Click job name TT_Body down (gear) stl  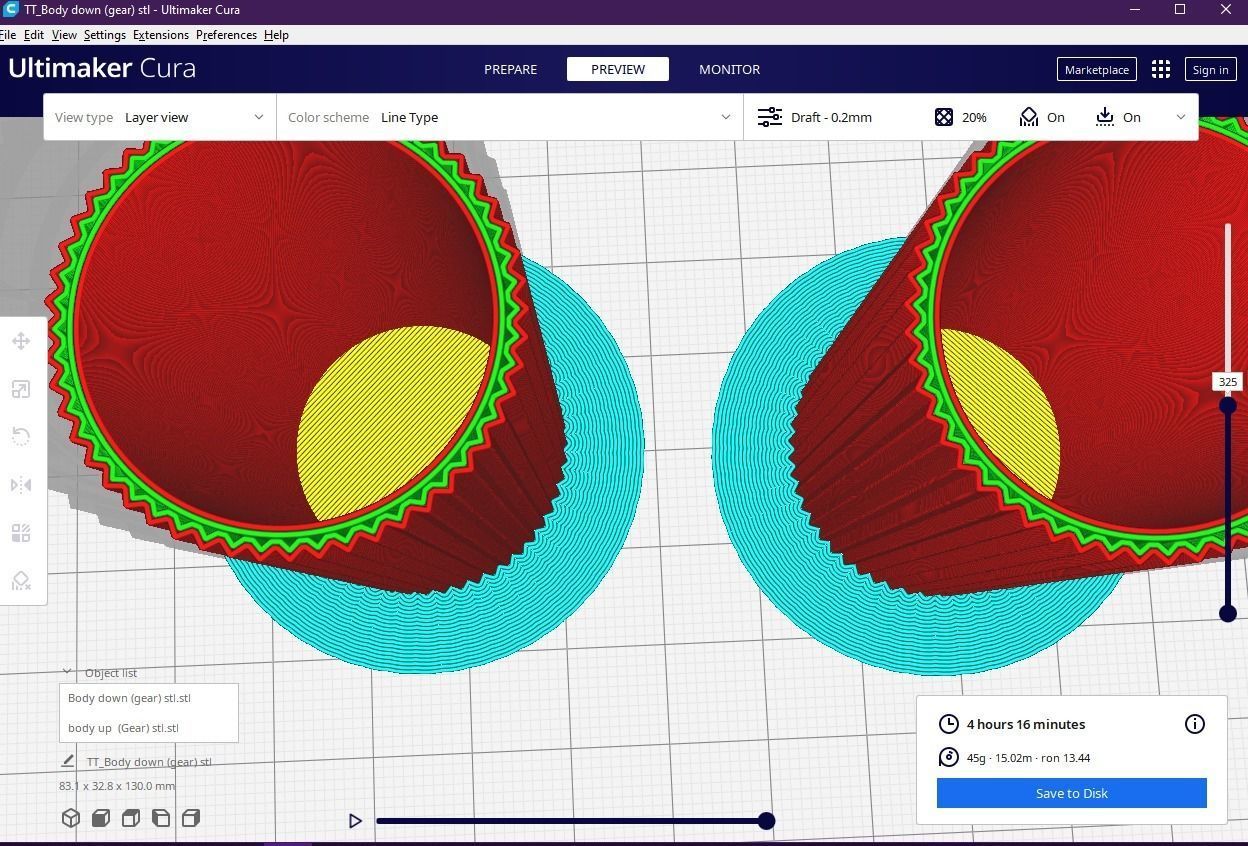pos(149,761)
